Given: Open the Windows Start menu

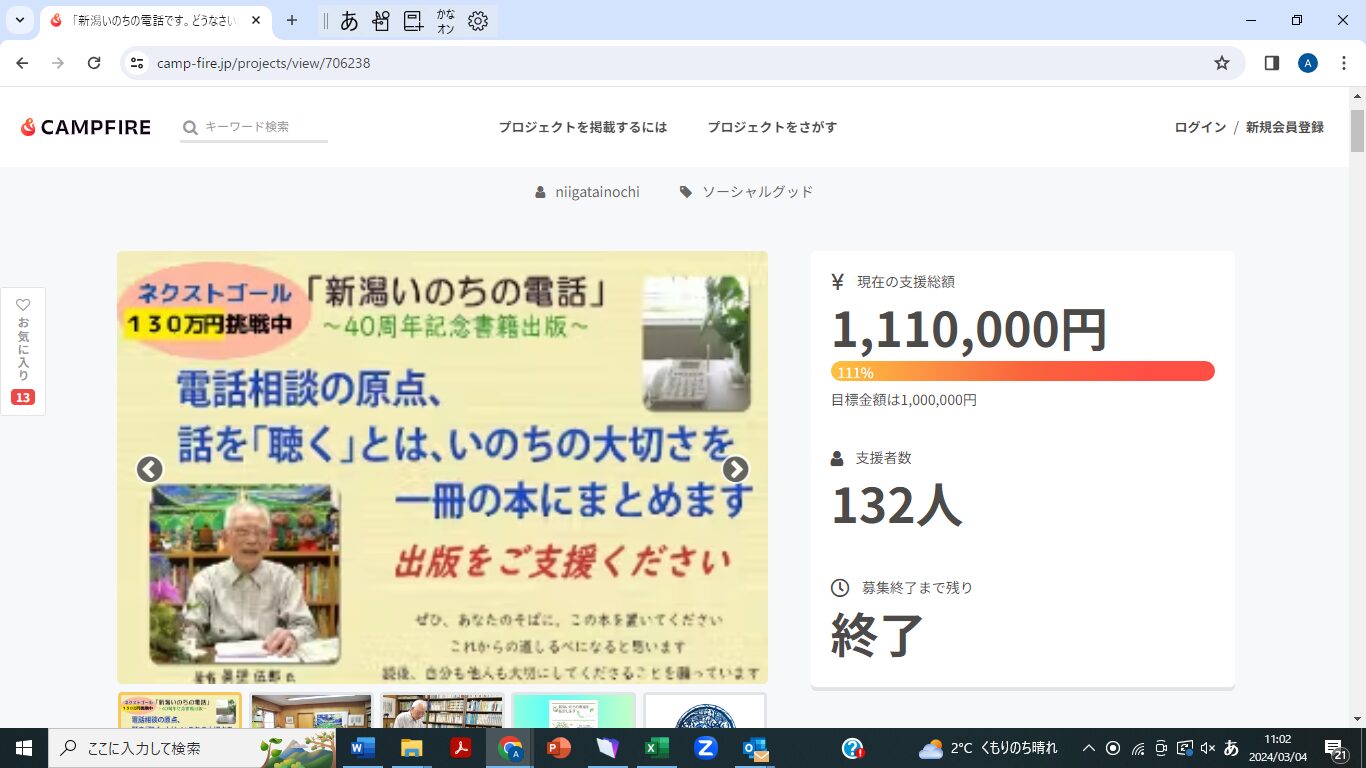Looking at the screenshot, I should tap(24, 748).
